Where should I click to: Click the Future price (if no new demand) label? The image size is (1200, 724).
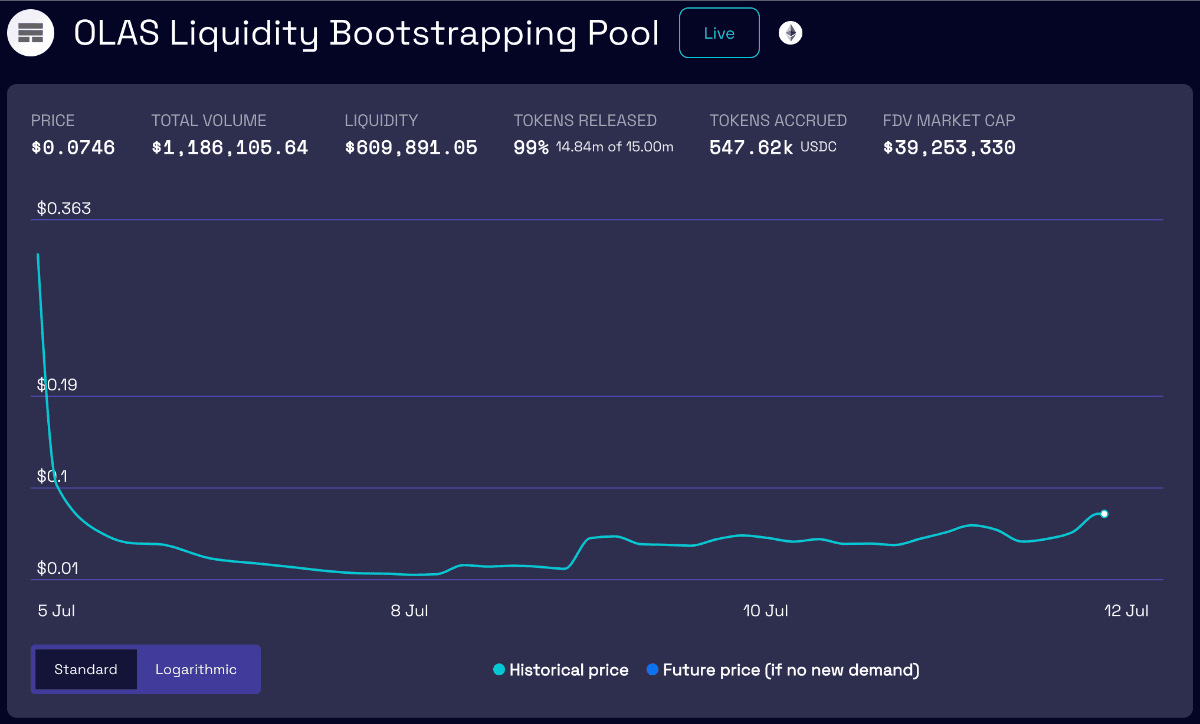(x=791, y=670)
